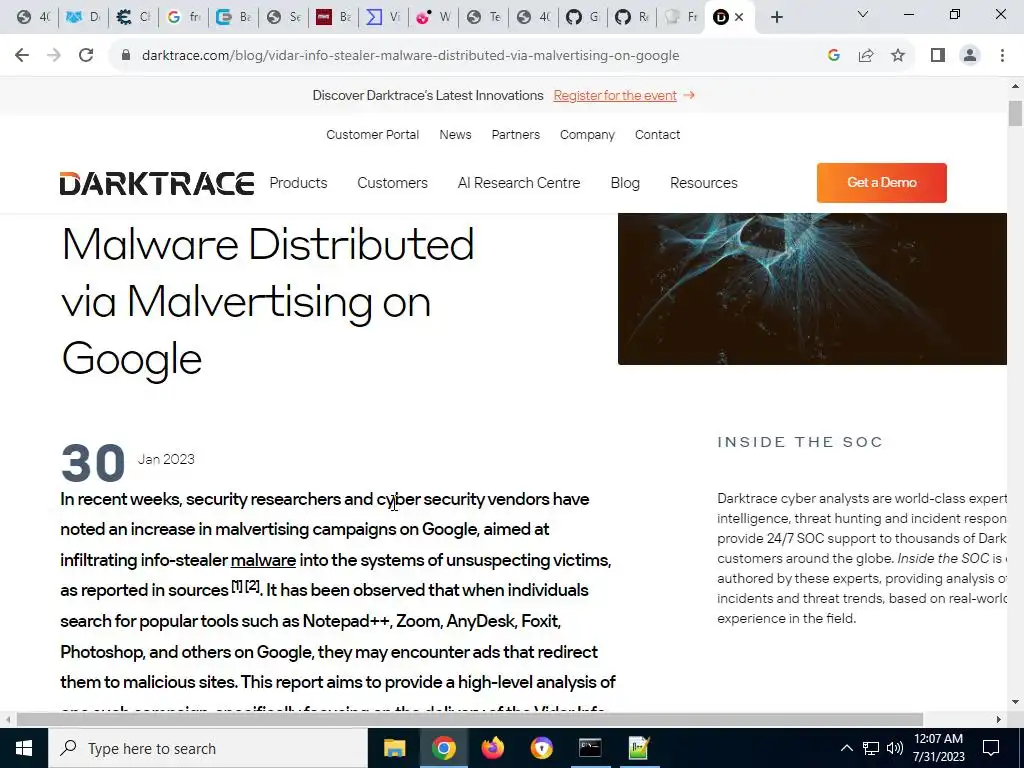Click the scroll right arrow
Screen dimensions: 1024x768
click(x=999, y=719)
